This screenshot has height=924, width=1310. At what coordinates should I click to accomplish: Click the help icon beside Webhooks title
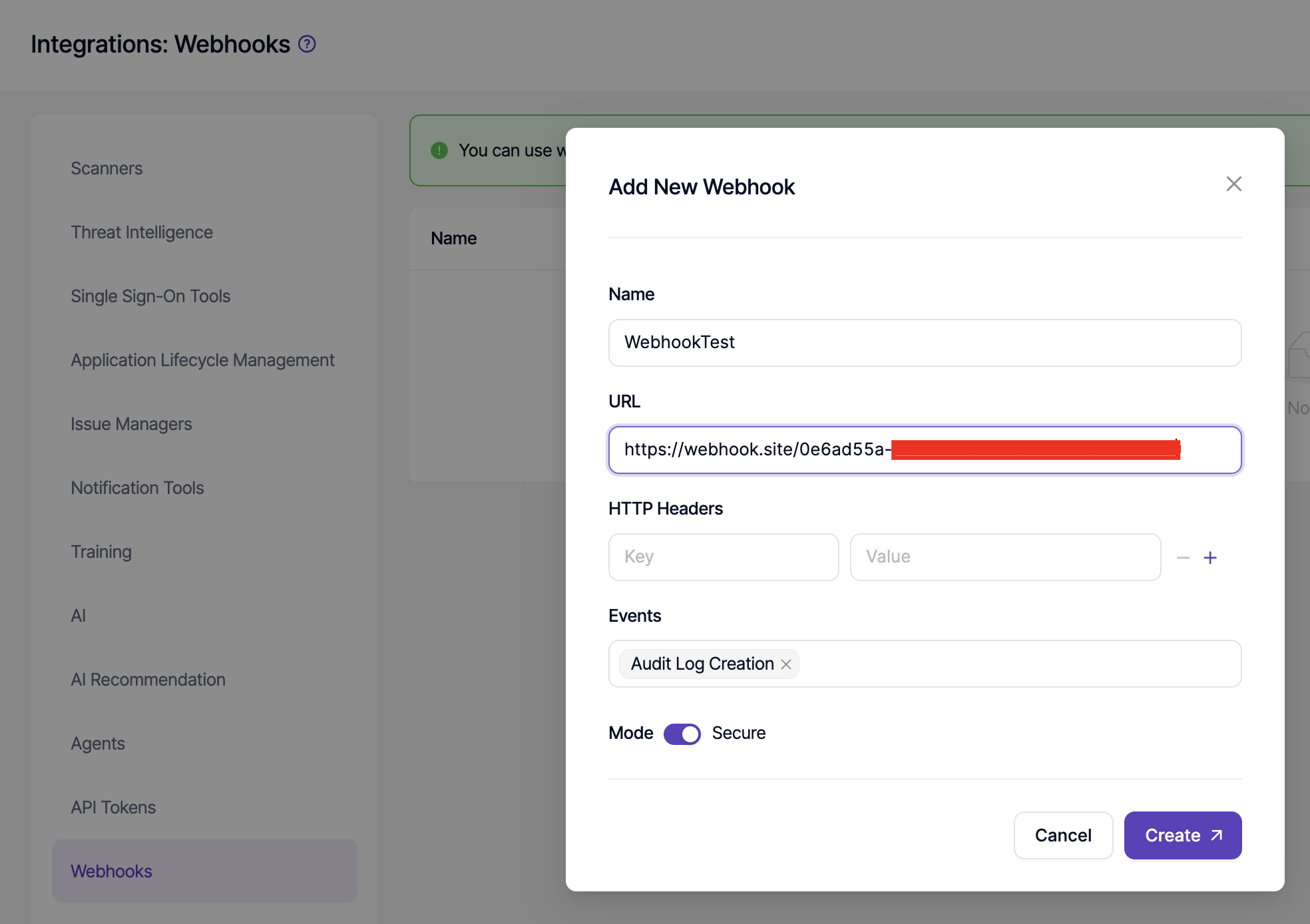coord(307,44)
